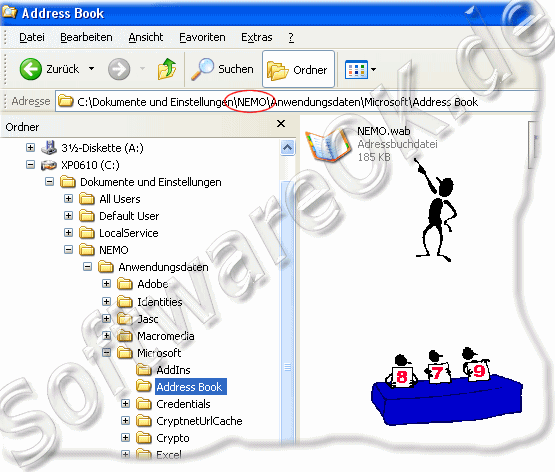Select the Anwendungsdaten folder icon

[x=105, y=267]
